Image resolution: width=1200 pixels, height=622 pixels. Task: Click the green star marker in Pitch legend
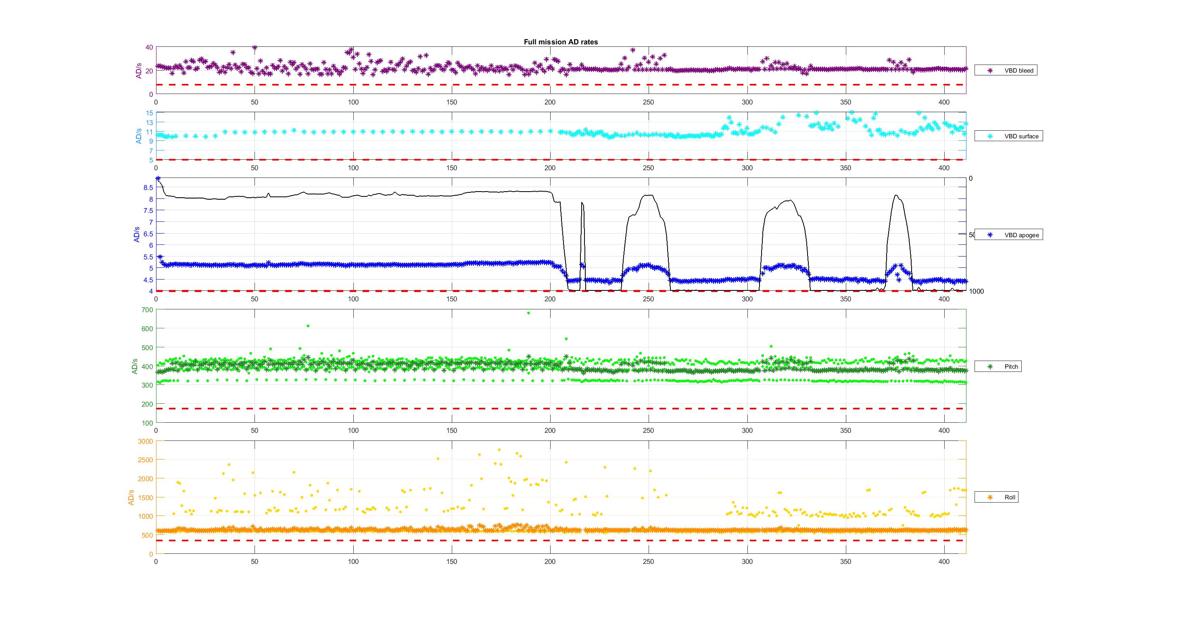coord(990,367)
